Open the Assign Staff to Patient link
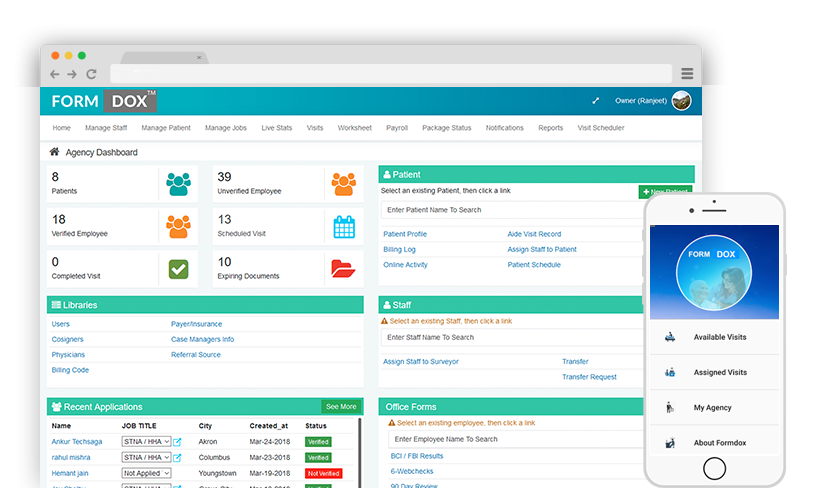Viewport: 816px width, 488px height. coord(542,250)
